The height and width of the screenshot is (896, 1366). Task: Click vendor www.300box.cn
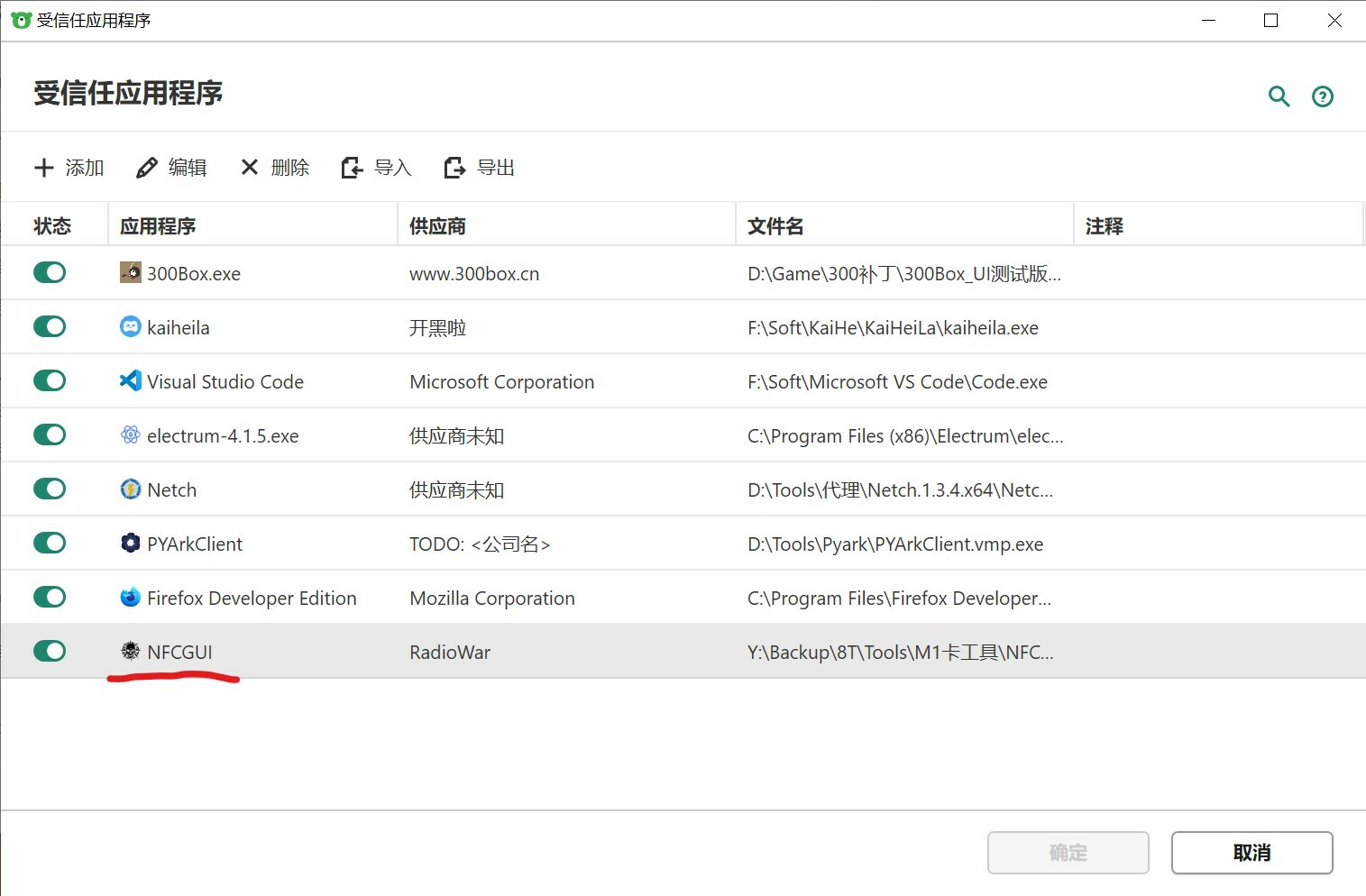click(x=474, y=274)
